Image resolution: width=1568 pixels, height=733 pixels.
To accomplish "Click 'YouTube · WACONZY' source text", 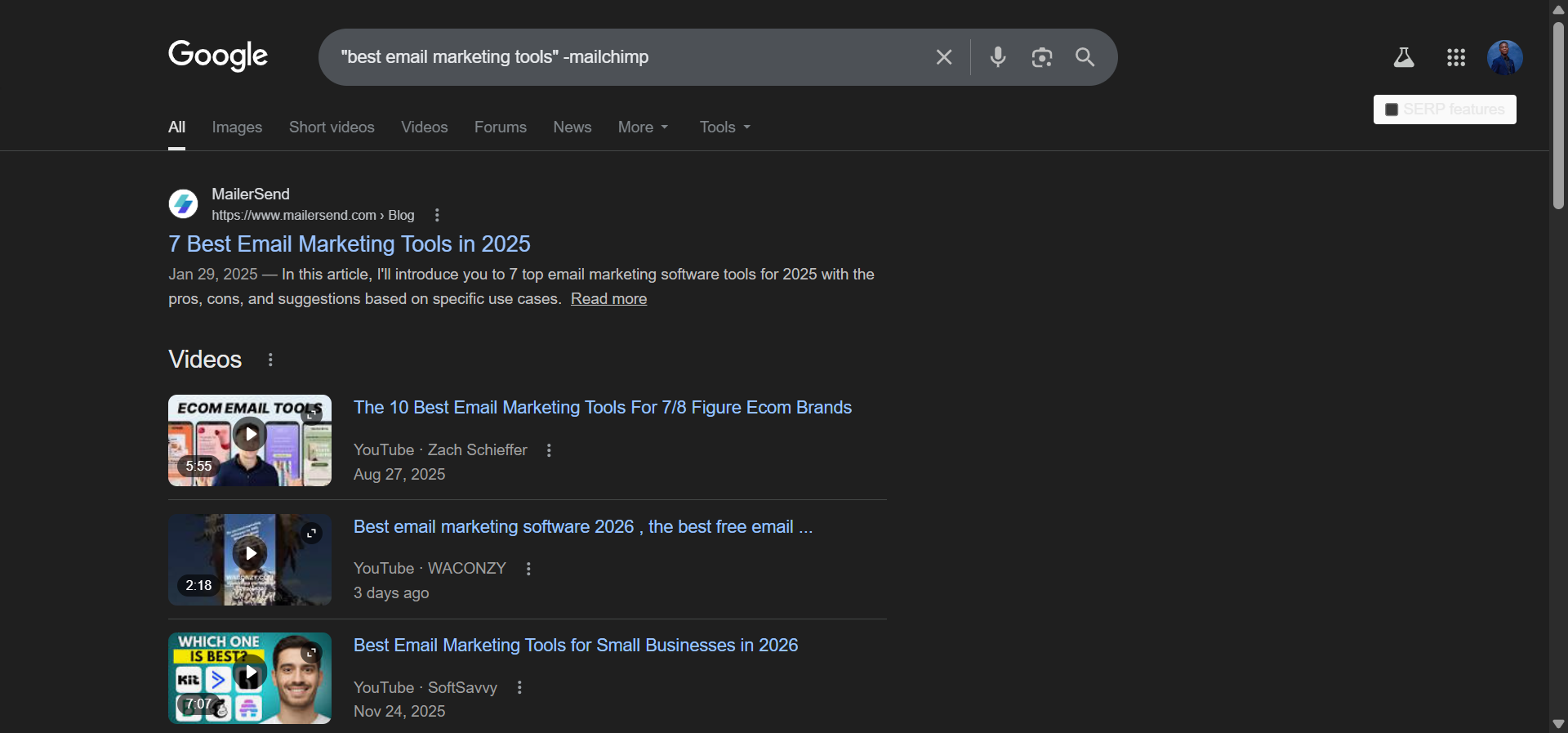I will (430, 569).
